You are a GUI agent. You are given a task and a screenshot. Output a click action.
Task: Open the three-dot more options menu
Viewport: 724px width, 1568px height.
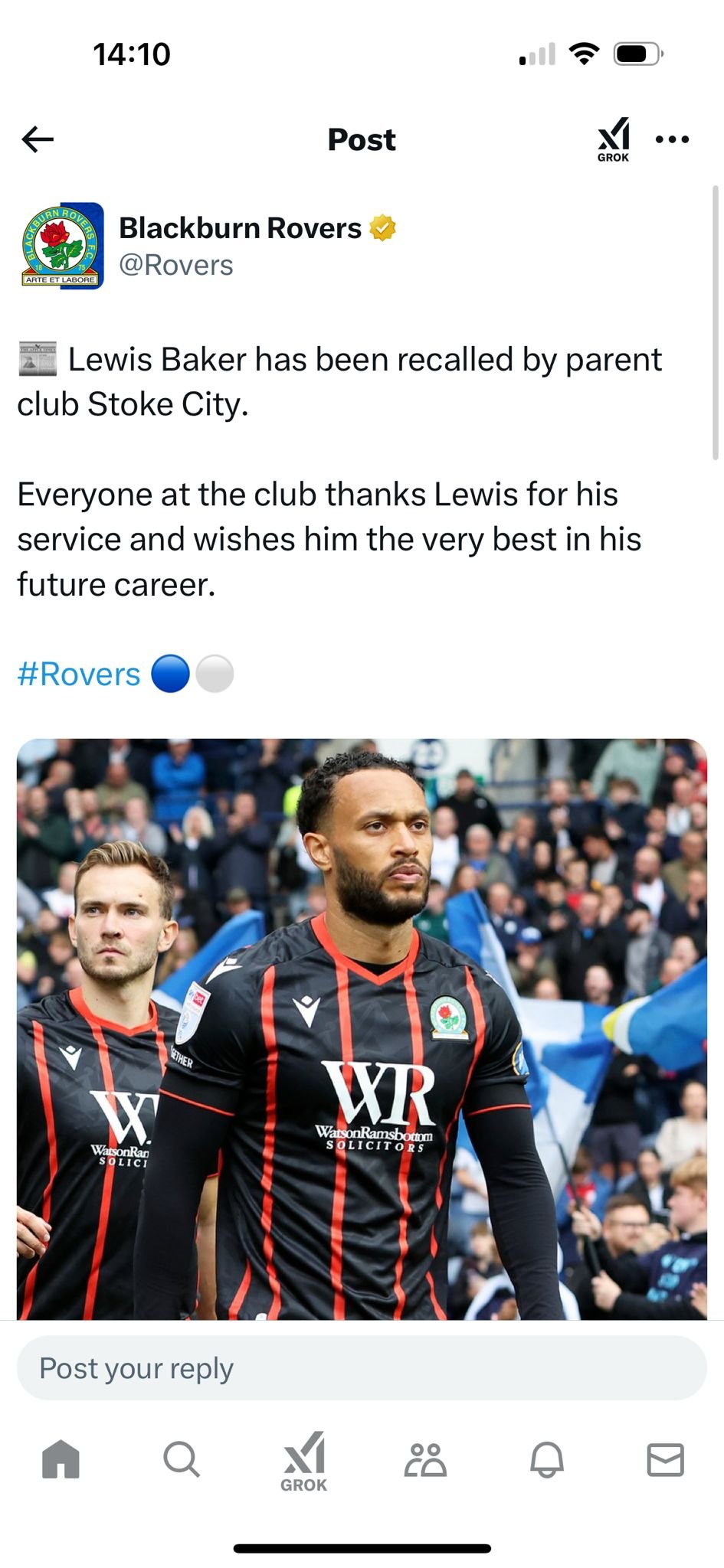[x=673, y=139]
